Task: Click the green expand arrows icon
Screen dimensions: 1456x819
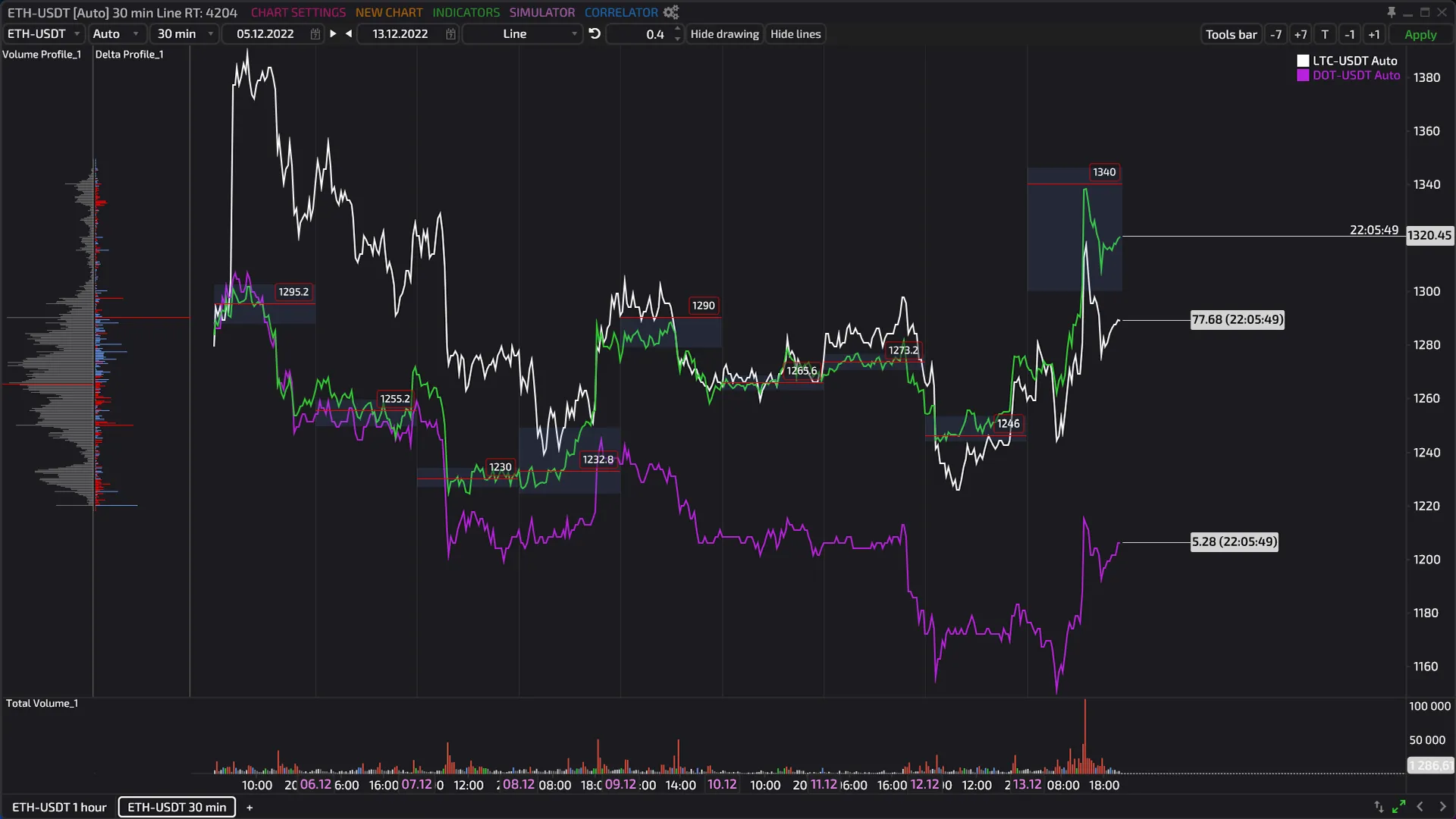Action: point(1399,807)
